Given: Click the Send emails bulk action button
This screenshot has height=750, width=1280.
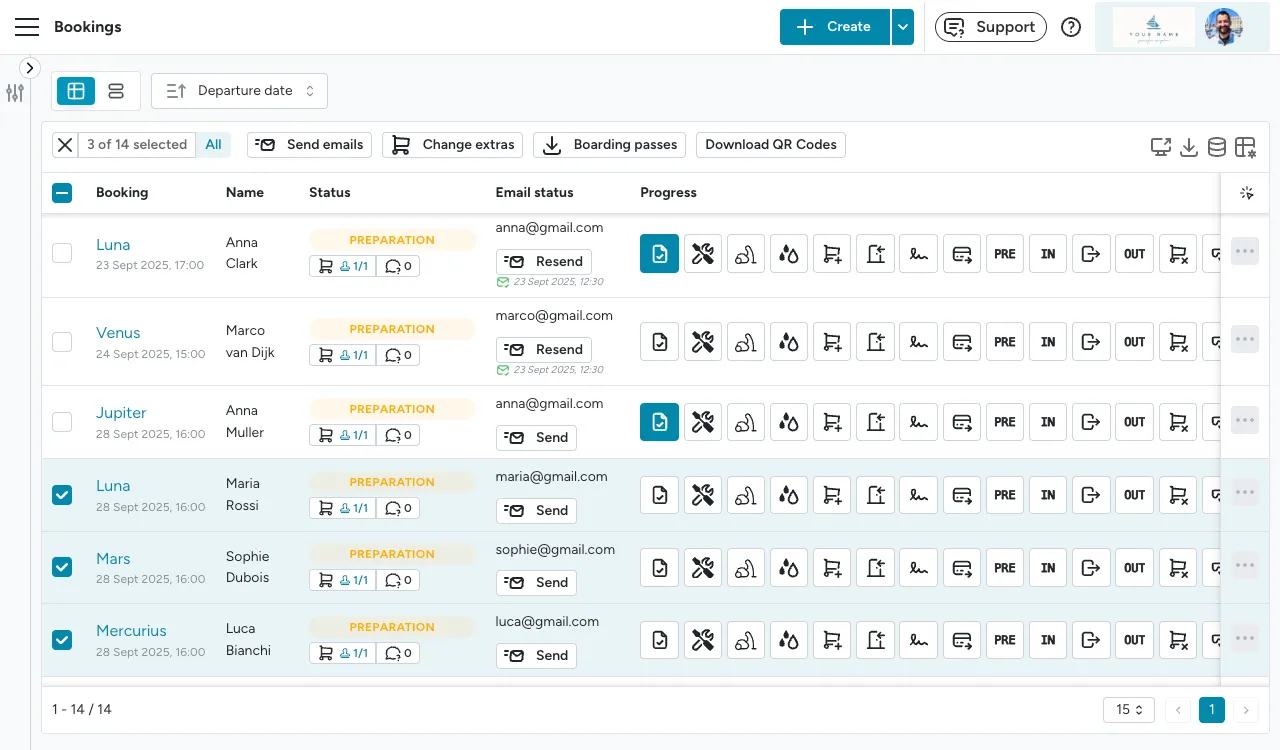Looking at the screenshot, I should tap(309, 144).
